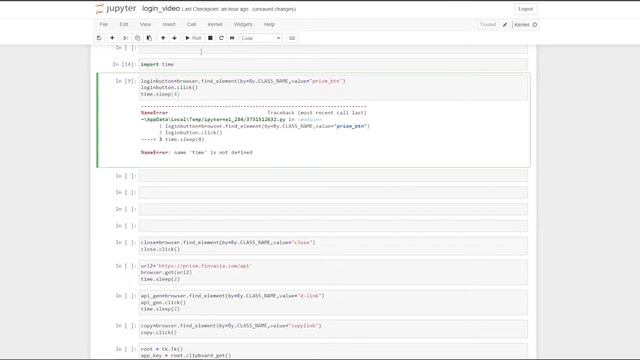Click the 'name time is not defined' error message
Screen dimensions: 640x360
pyautogui.click(x=197, y=153)
